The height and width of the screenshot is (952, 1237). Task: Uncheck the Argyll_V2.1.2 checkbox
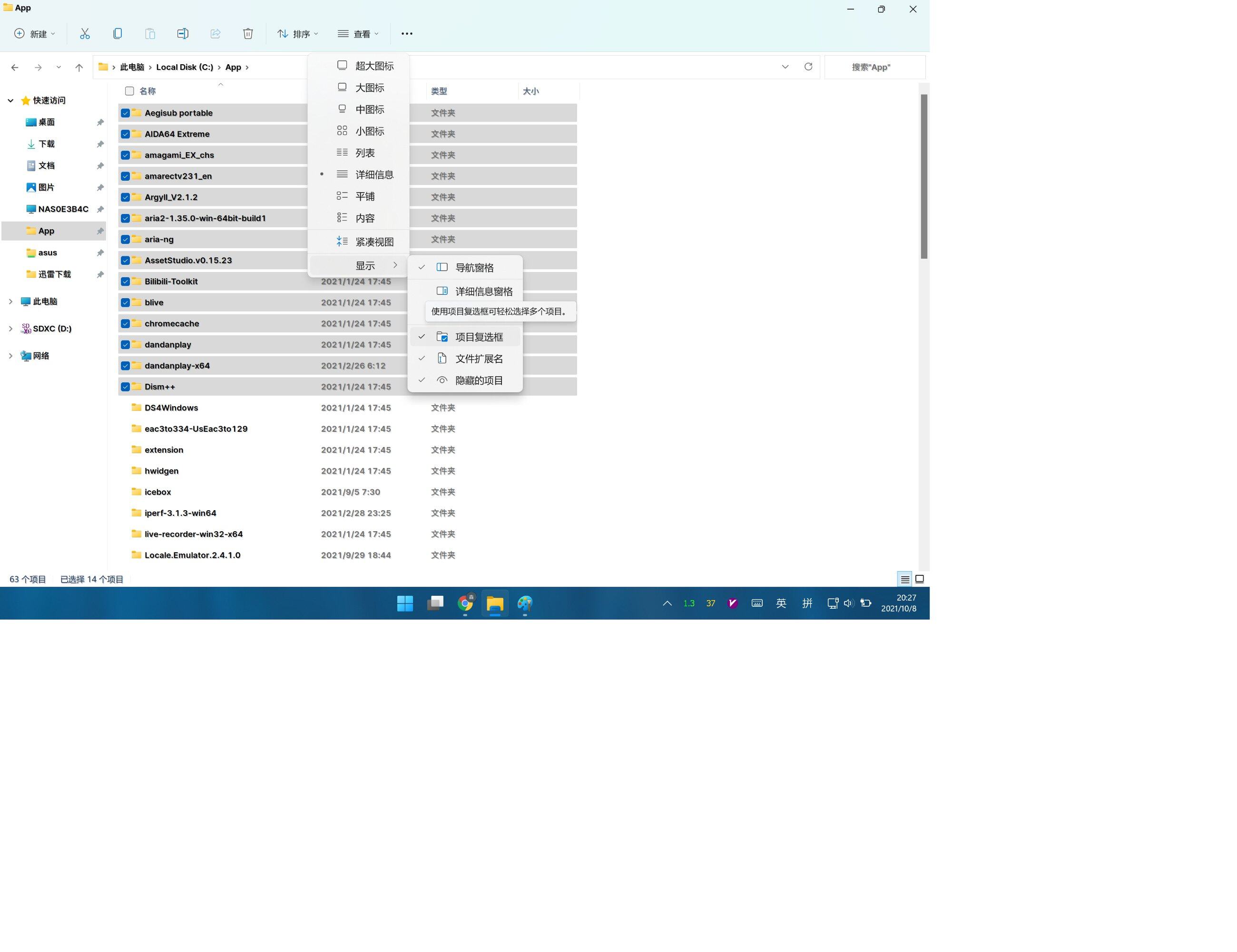click(x=125, y=197)
